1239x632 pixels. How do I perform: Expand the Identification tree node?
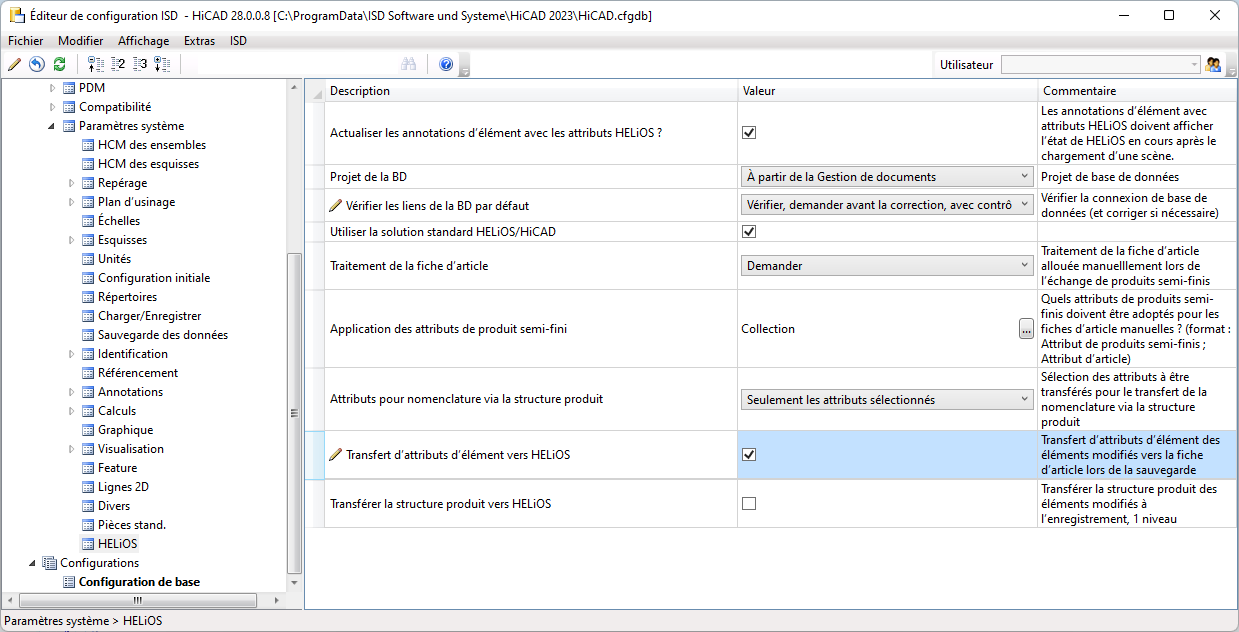72,354
